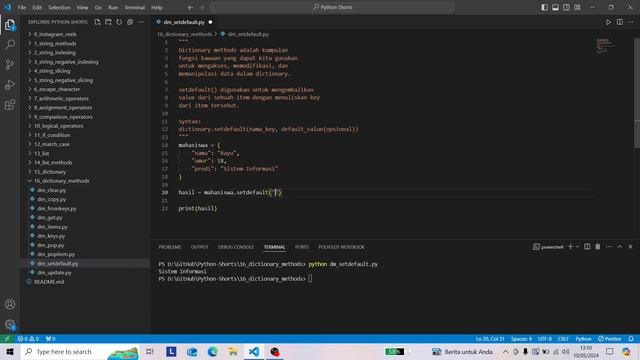This screenshot has height=360, width=640.
Task: Refresh the Explorer file tree
Action: click(x=119, y=22)
